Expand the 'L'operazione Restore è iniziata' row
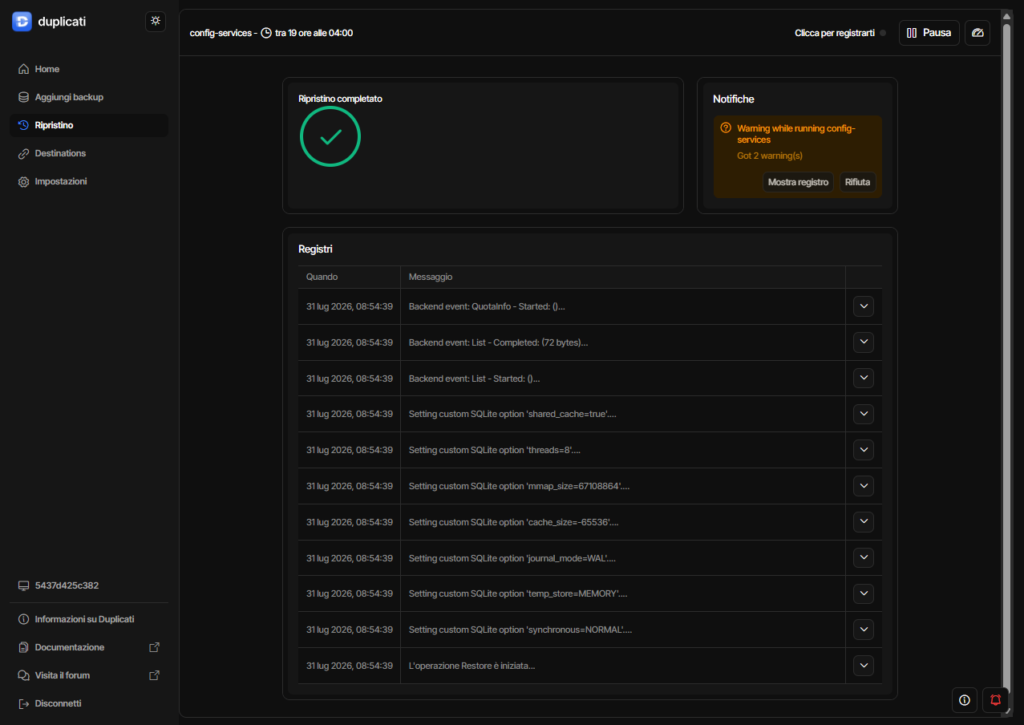Viewport: 1024px width, 725px height. [x=863, y=665]
